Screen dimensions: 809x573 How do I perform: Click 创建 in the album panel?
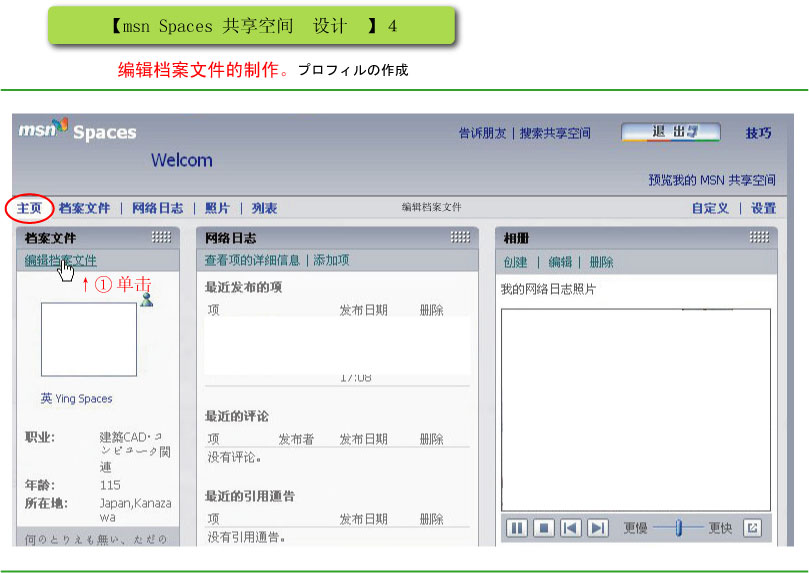[x=515, y=262]
